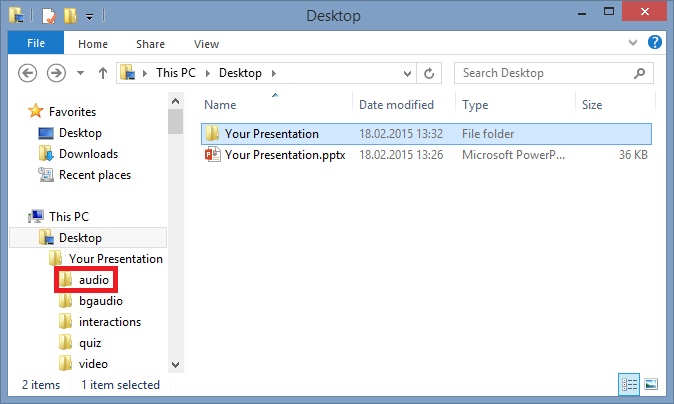Switch to Large icons view layout
The height and width of the screenshot is (404, 674).
point(651,384)
